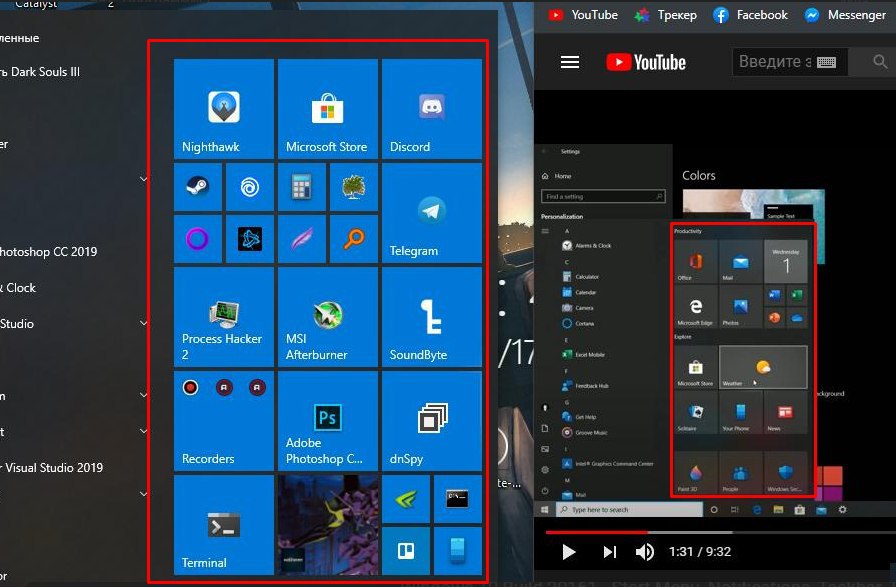Open the YouTube bookmark

click(x=583, y=15)
